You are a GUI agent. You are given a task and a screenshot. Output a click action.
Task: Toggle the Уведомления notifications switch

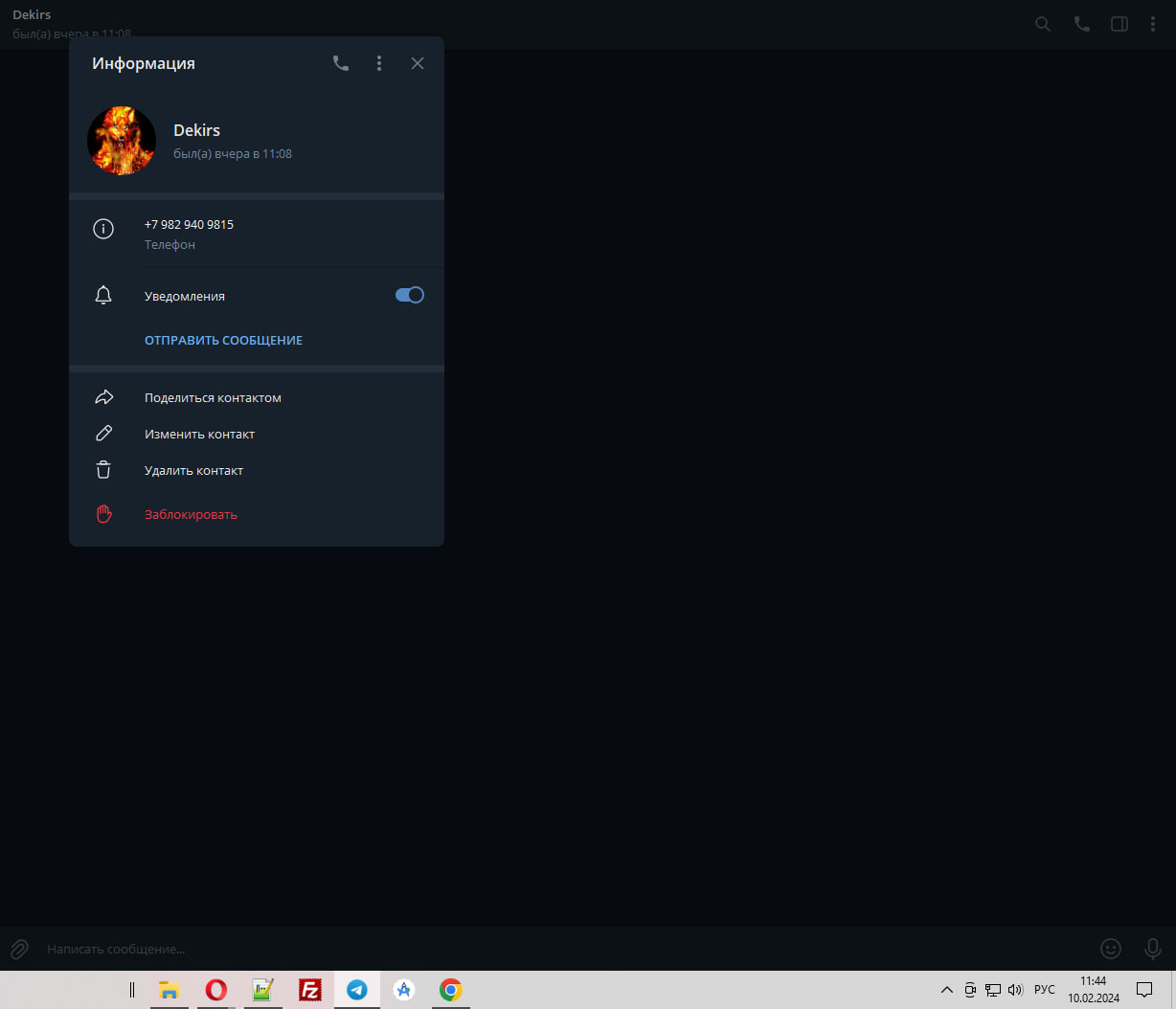409,295
